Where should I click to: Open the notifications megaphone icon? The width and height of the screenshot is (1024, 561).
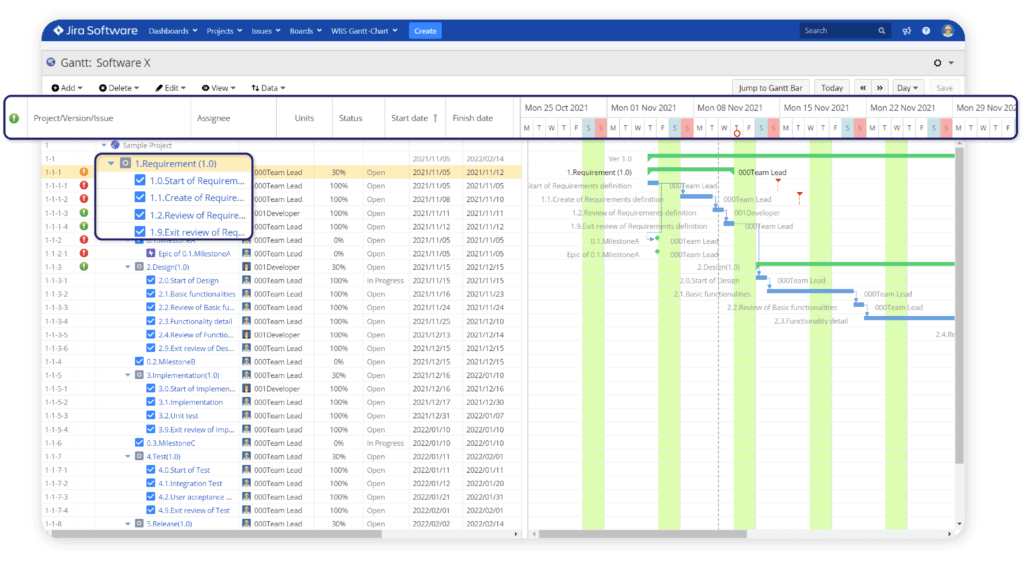tap(906, 31)
